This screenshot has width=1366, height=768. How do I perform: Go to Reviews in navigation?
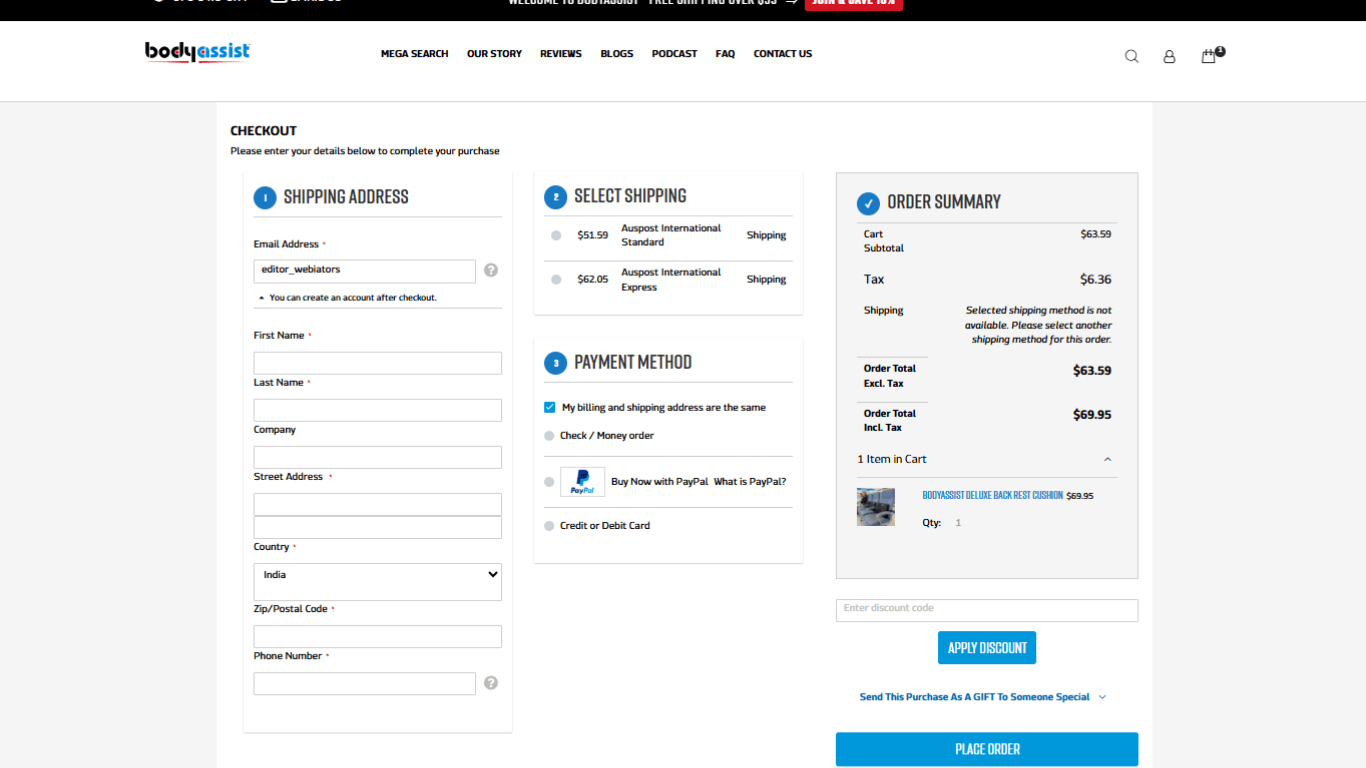pos(561,54)
